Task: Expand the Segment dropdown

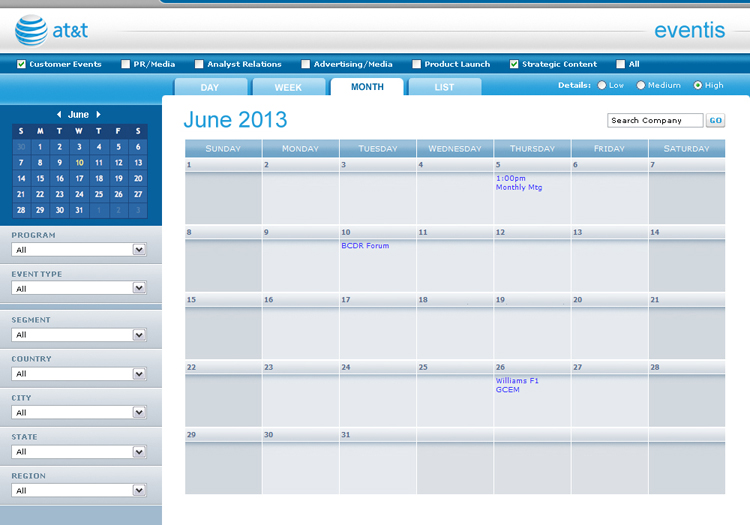Action: coord(79,335)
